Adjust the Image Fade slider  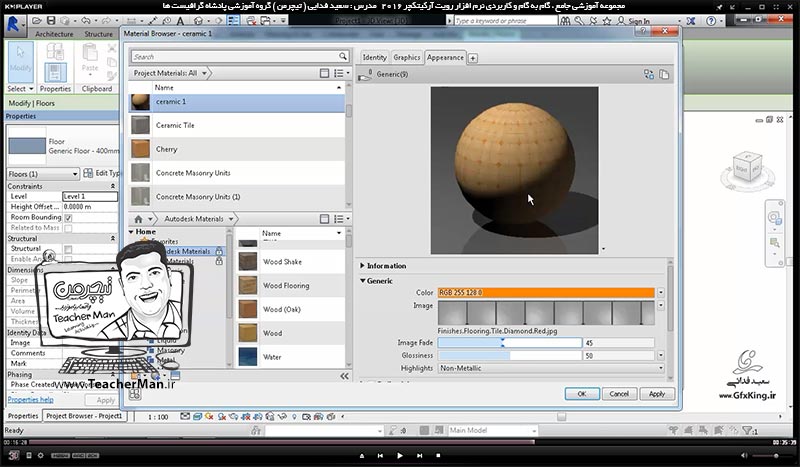pos(509,343)
